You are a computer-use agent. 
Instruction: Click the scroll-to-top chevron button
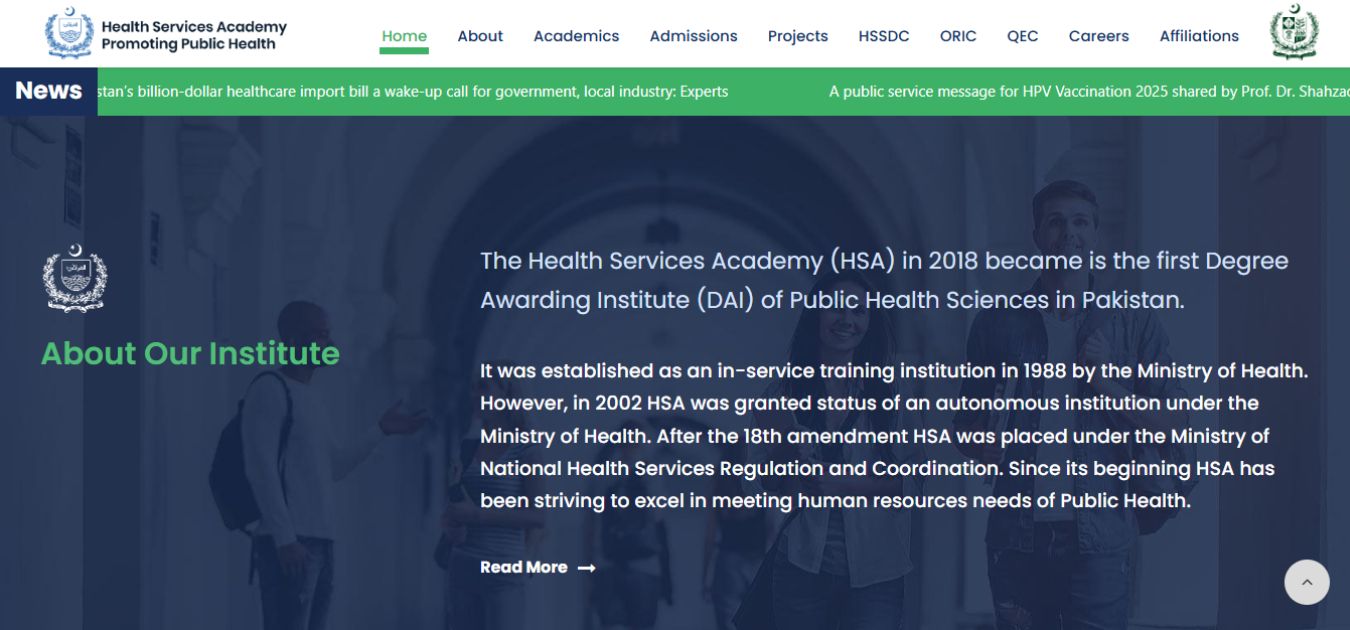point(1307,581)
